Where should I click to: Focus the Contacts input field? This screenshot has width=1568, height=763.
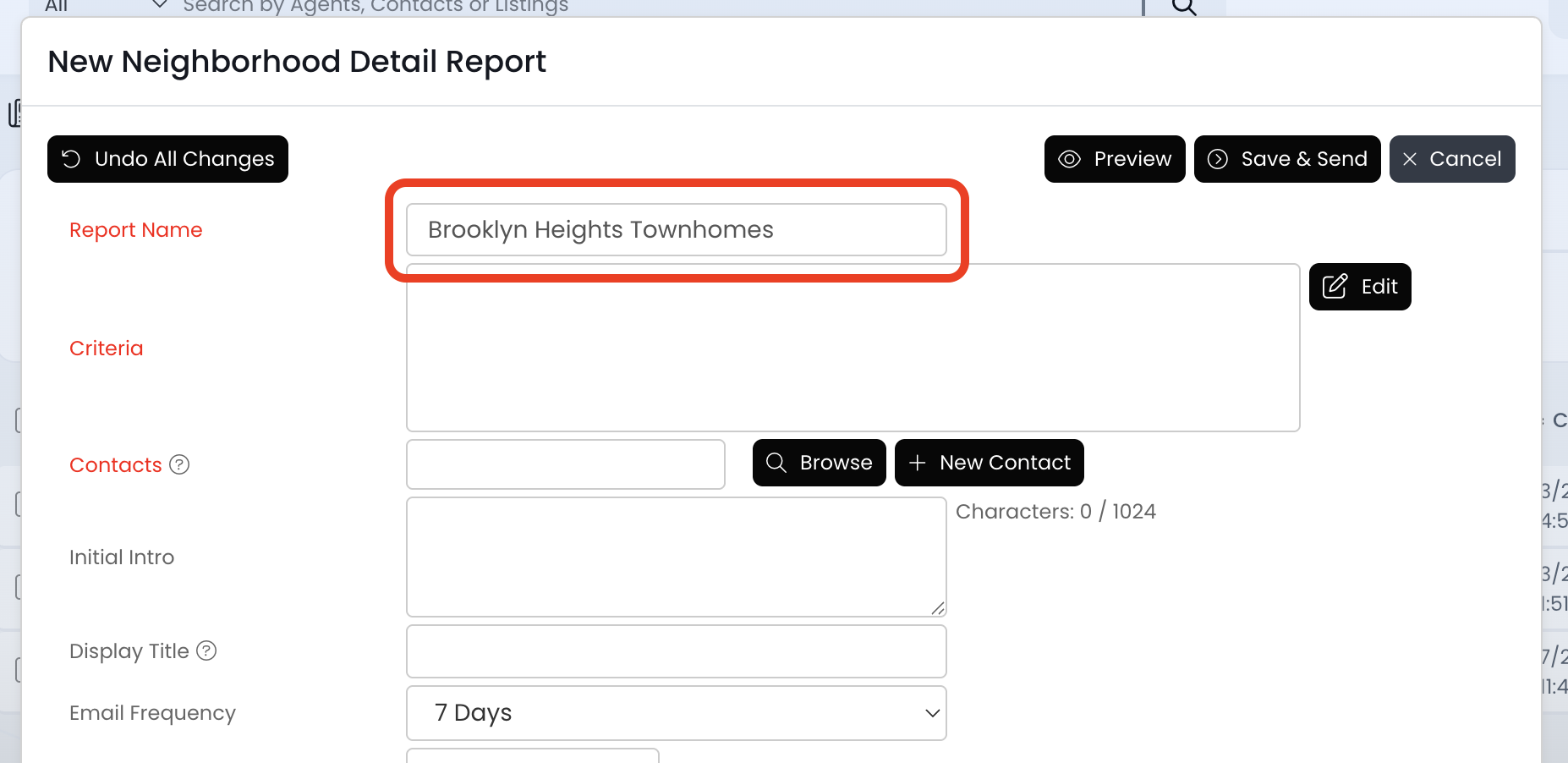pyautogui.click(x=565, y=464)
